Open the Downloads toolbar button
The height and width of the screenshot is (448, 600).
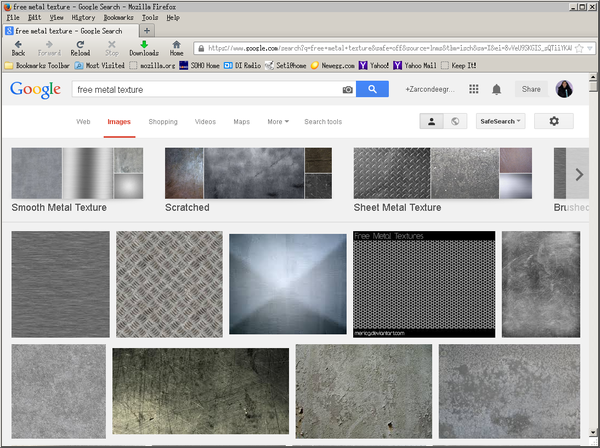click(144, 46)
